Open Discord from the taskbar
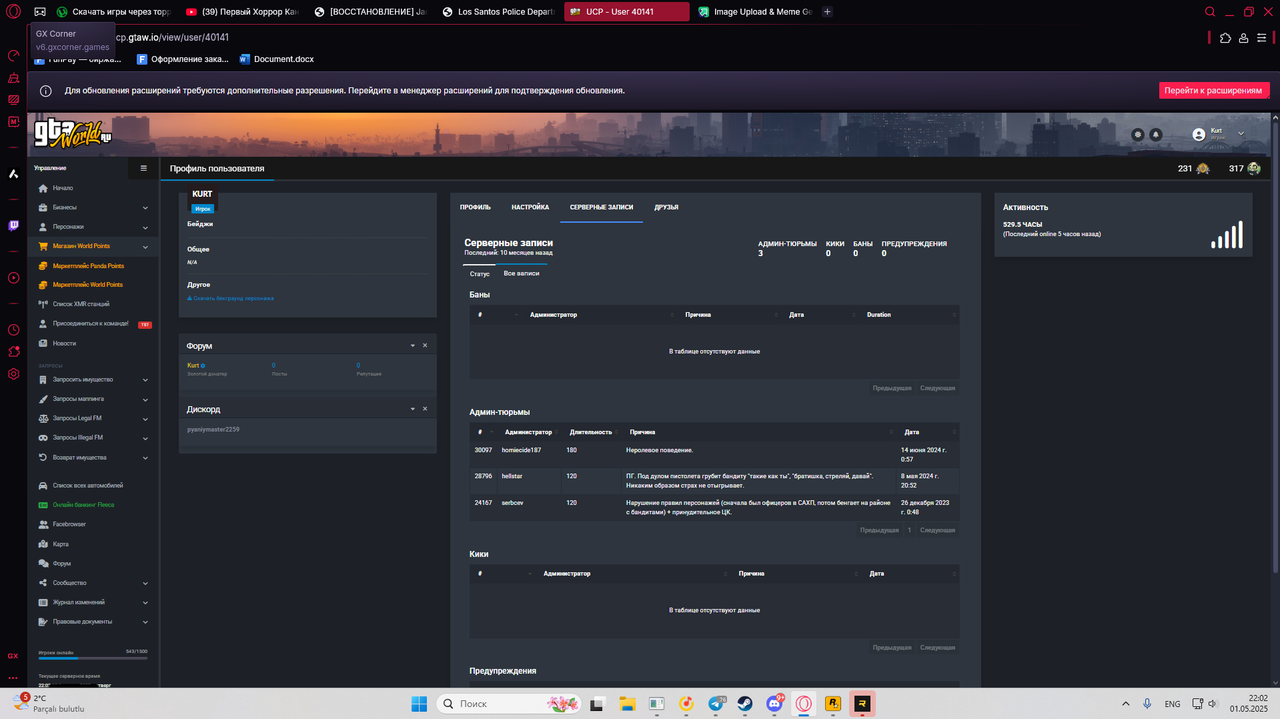This screenshot has width=1280, height=719. (774, 704)
